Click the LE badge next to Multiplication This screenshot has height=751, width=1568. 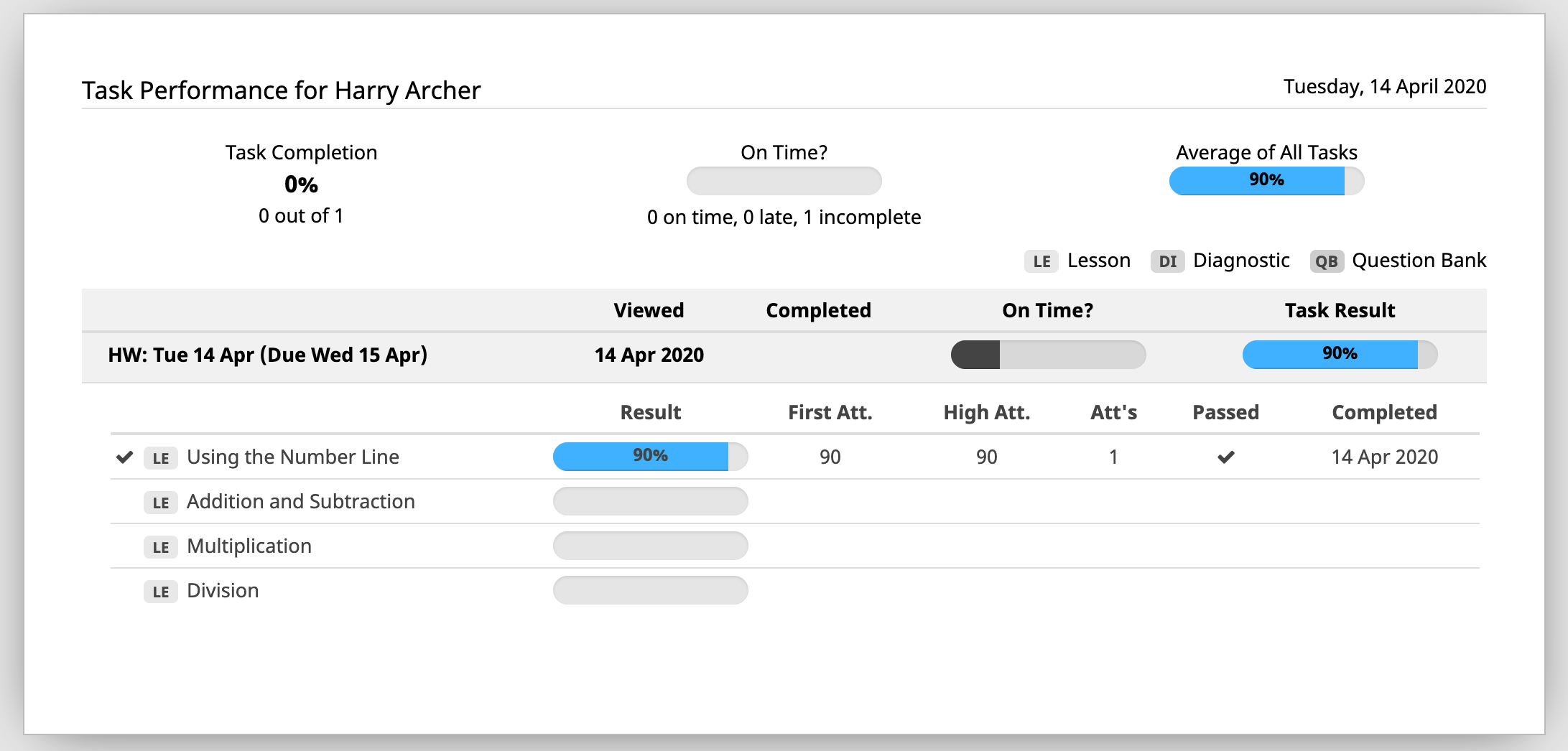coord(161,547)
